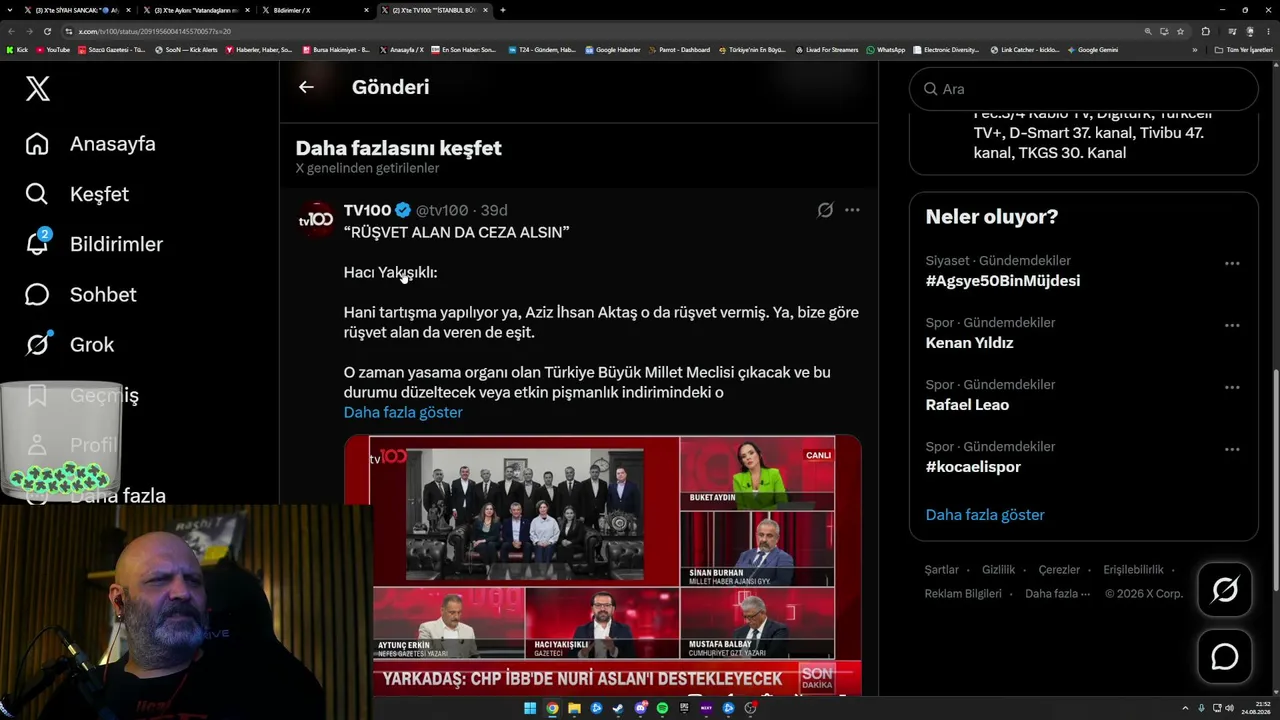Viewport: 1280px width, 720px height.
Task: Expand the post with 'Daha fazla göster'
Action: tap(403, 412)
